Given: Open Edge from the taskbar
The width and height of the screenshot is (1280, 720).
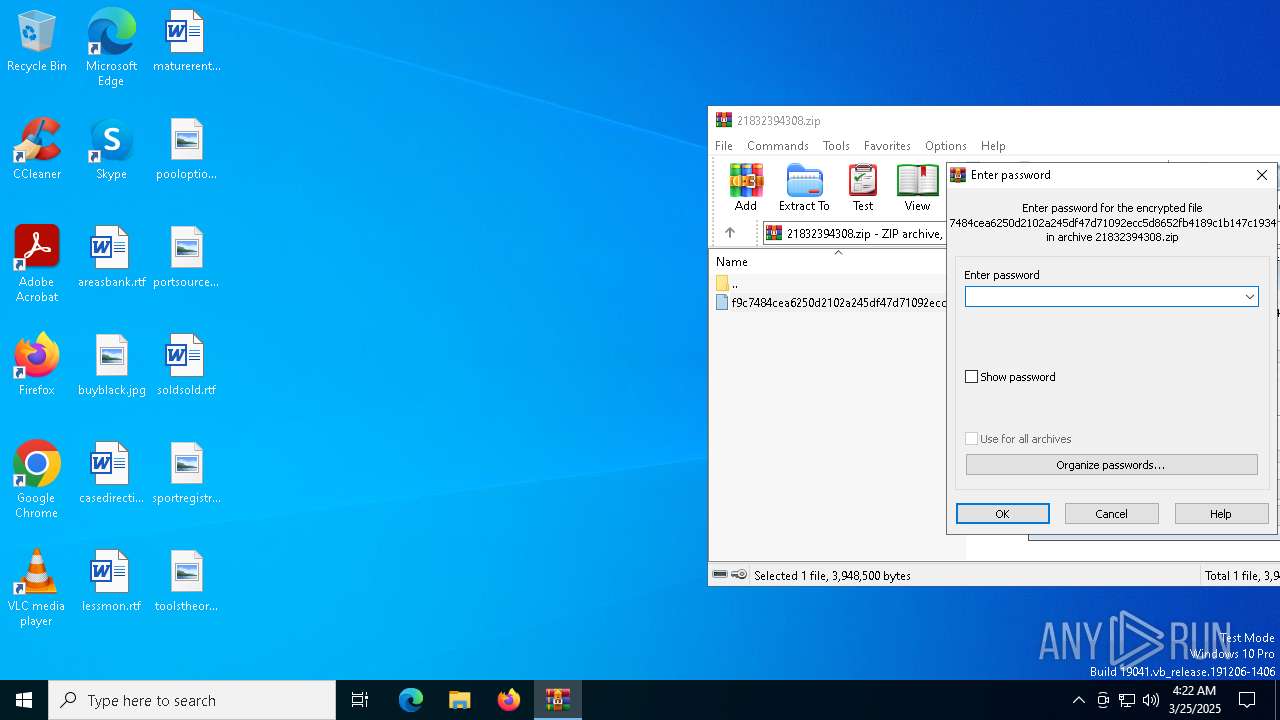Looking at the screenshot, I should click(x=411, y=700).
